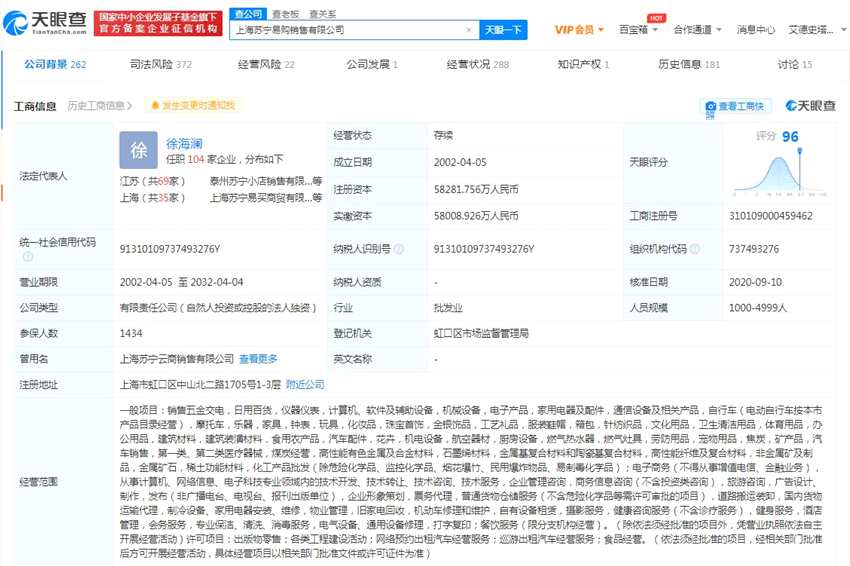
Task: Expand the 合作通道 dropdown menu
Action: click(697, 30)
